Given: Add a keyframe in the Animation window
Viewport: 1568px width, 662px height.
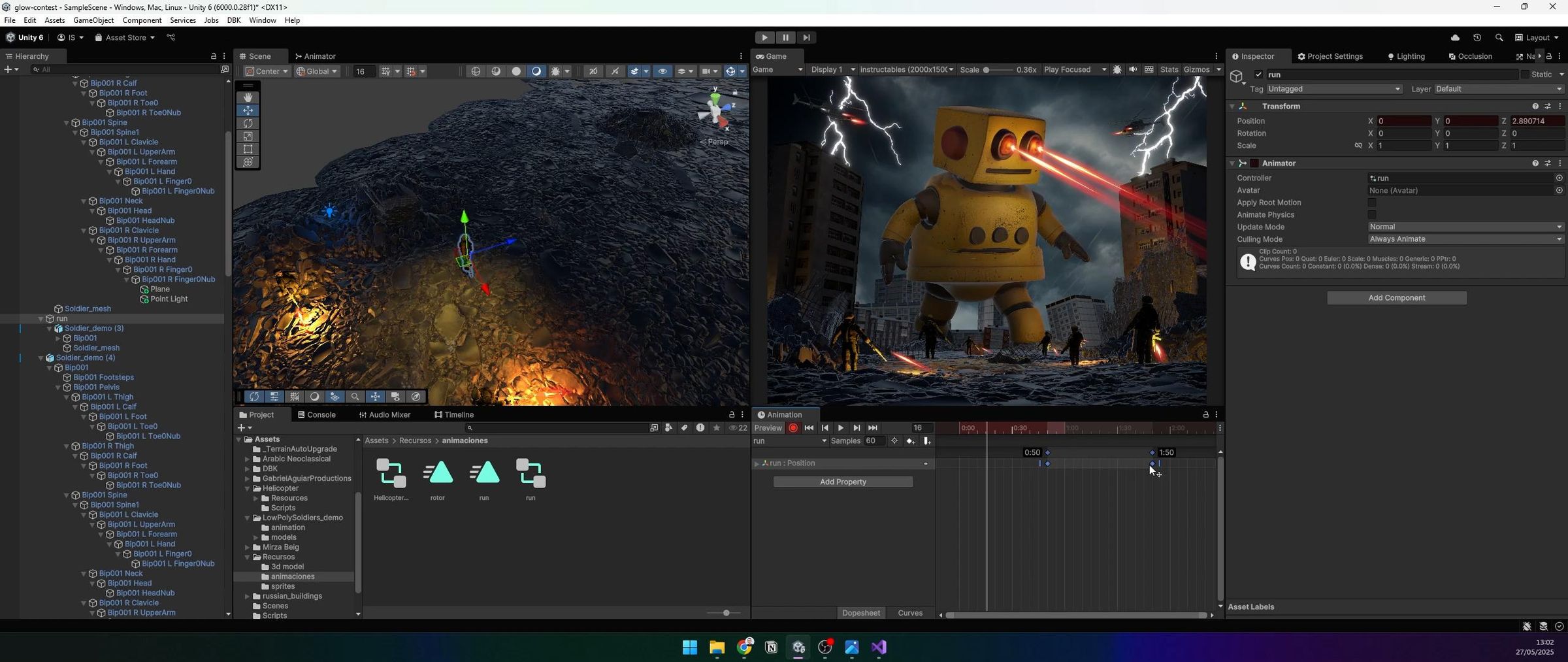Looking at the screenshot, I should [x=911, y=440].
